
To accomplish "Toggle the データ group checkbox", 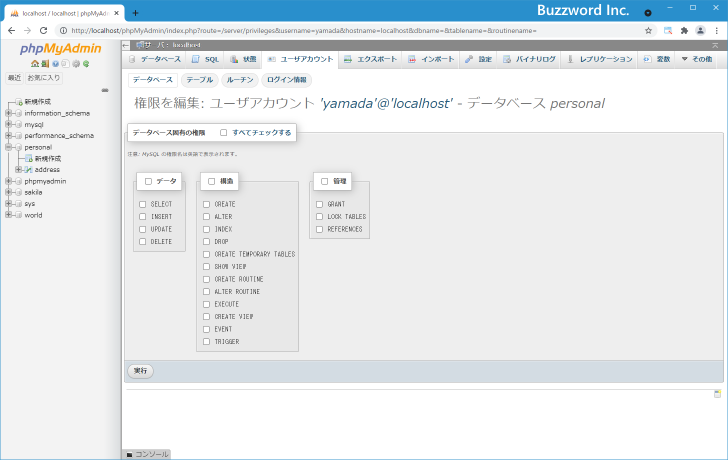I will click(149, 181).
